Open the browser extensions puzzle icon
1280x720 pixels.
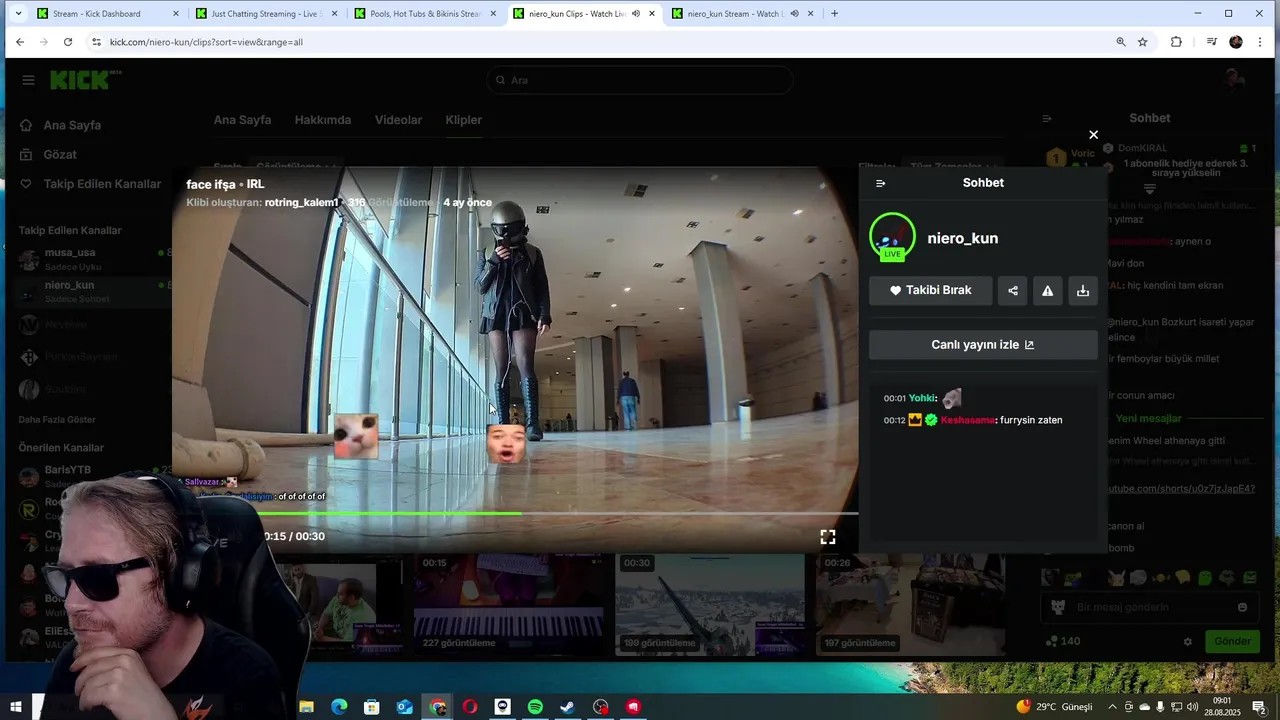pyautogui.click(x=1176, y=42)
